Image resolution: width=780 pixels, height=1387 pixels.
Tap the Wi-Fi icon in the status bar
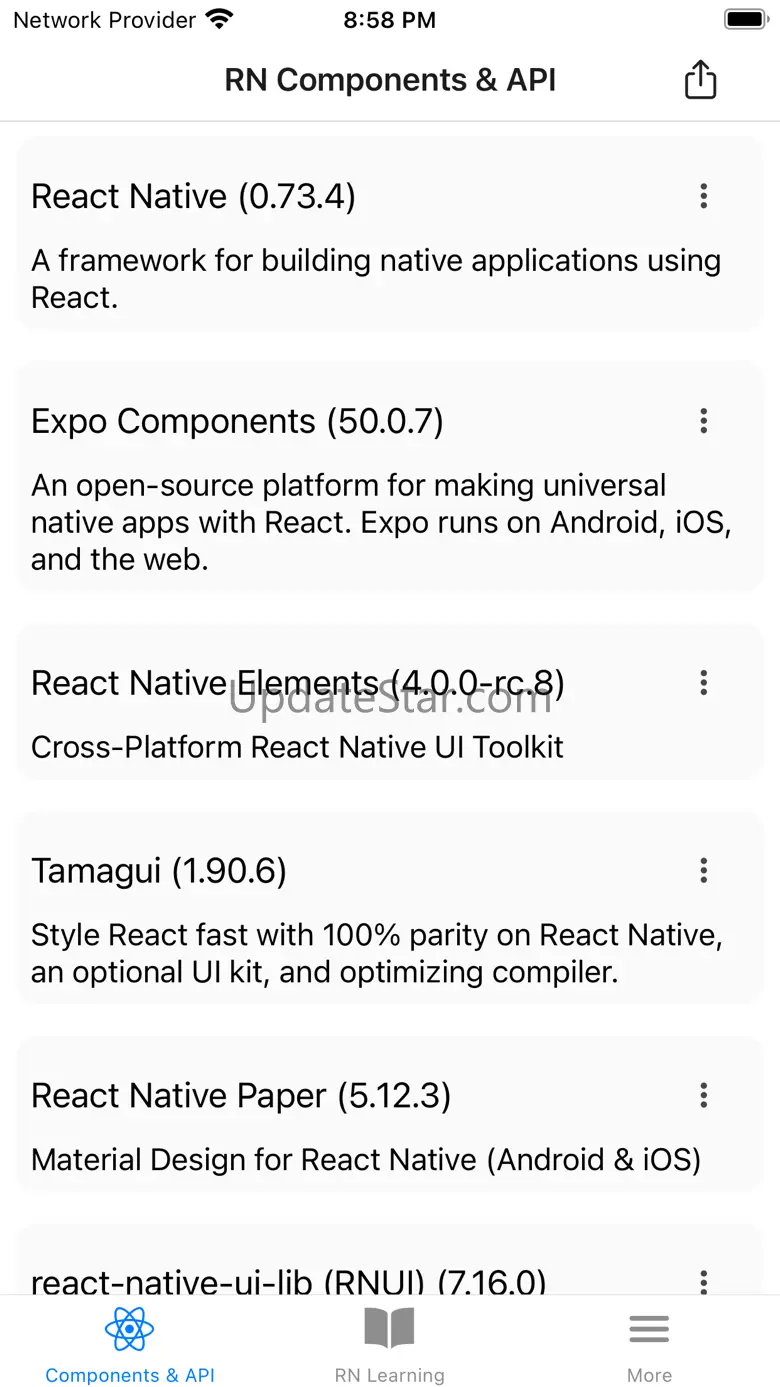[x=218, y=19]
